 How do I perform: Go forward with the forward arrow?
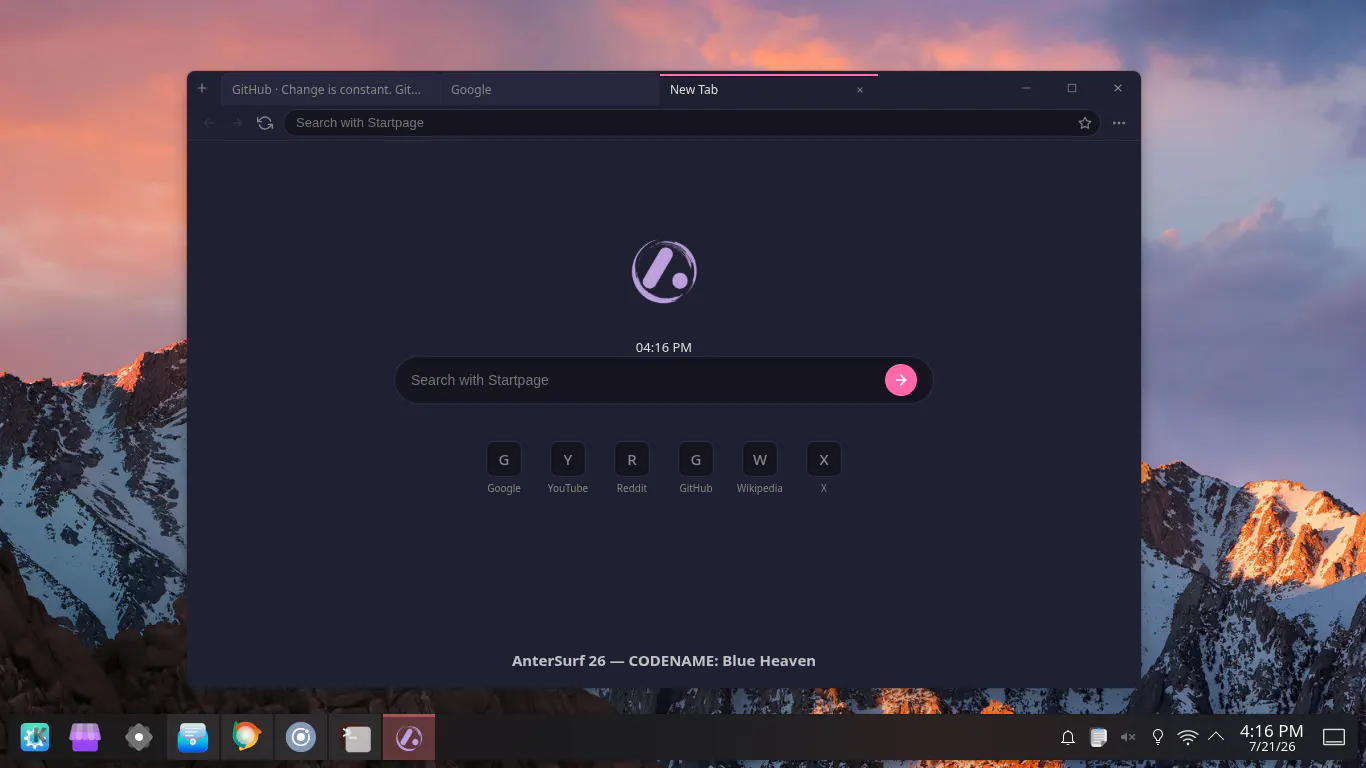tap(237, 122)
